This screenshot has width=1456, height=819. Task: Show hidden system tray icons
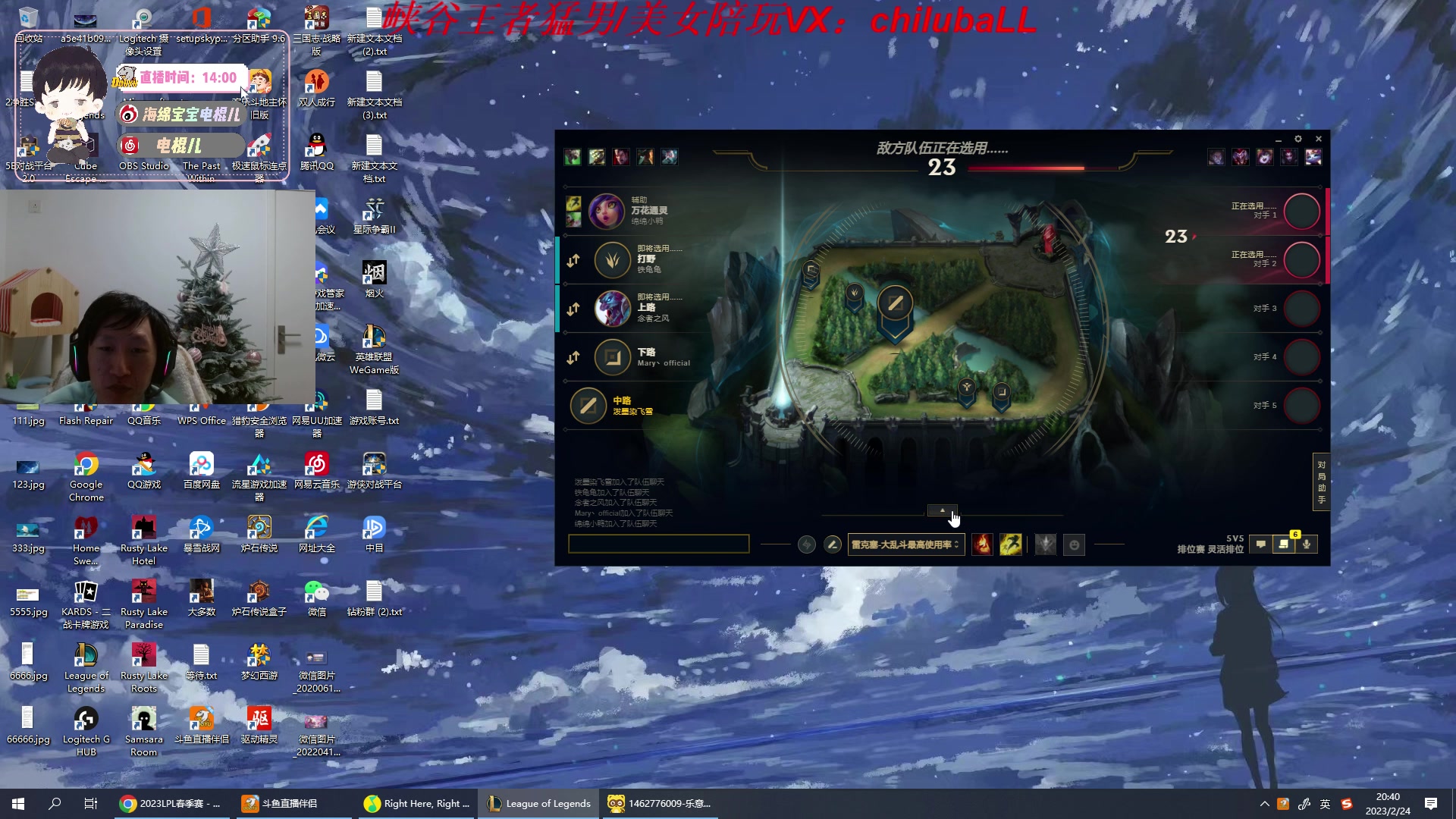[x=1264, y=804]
